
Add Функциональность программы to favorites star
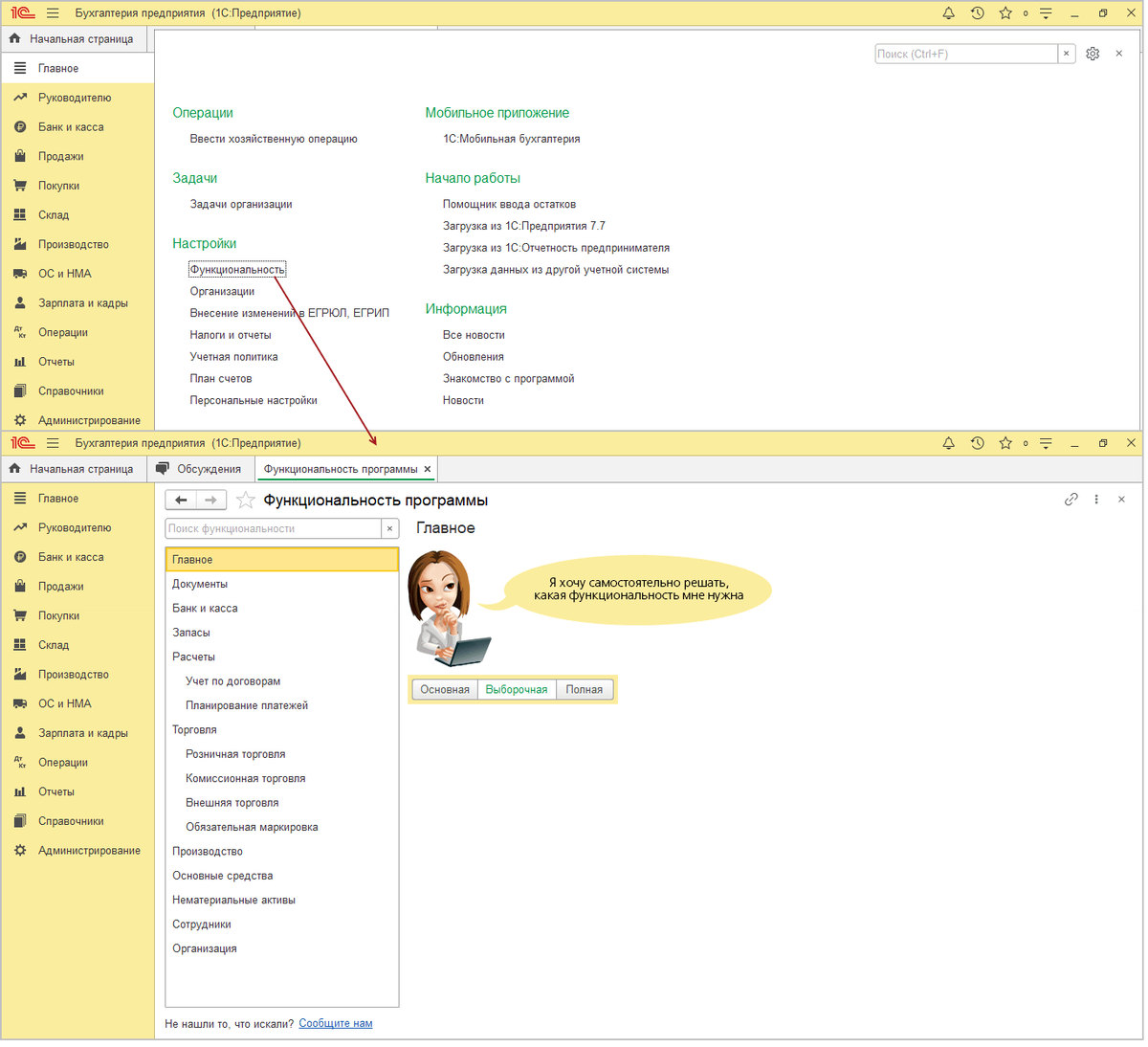pyautogui.click(x=246, y=500)
